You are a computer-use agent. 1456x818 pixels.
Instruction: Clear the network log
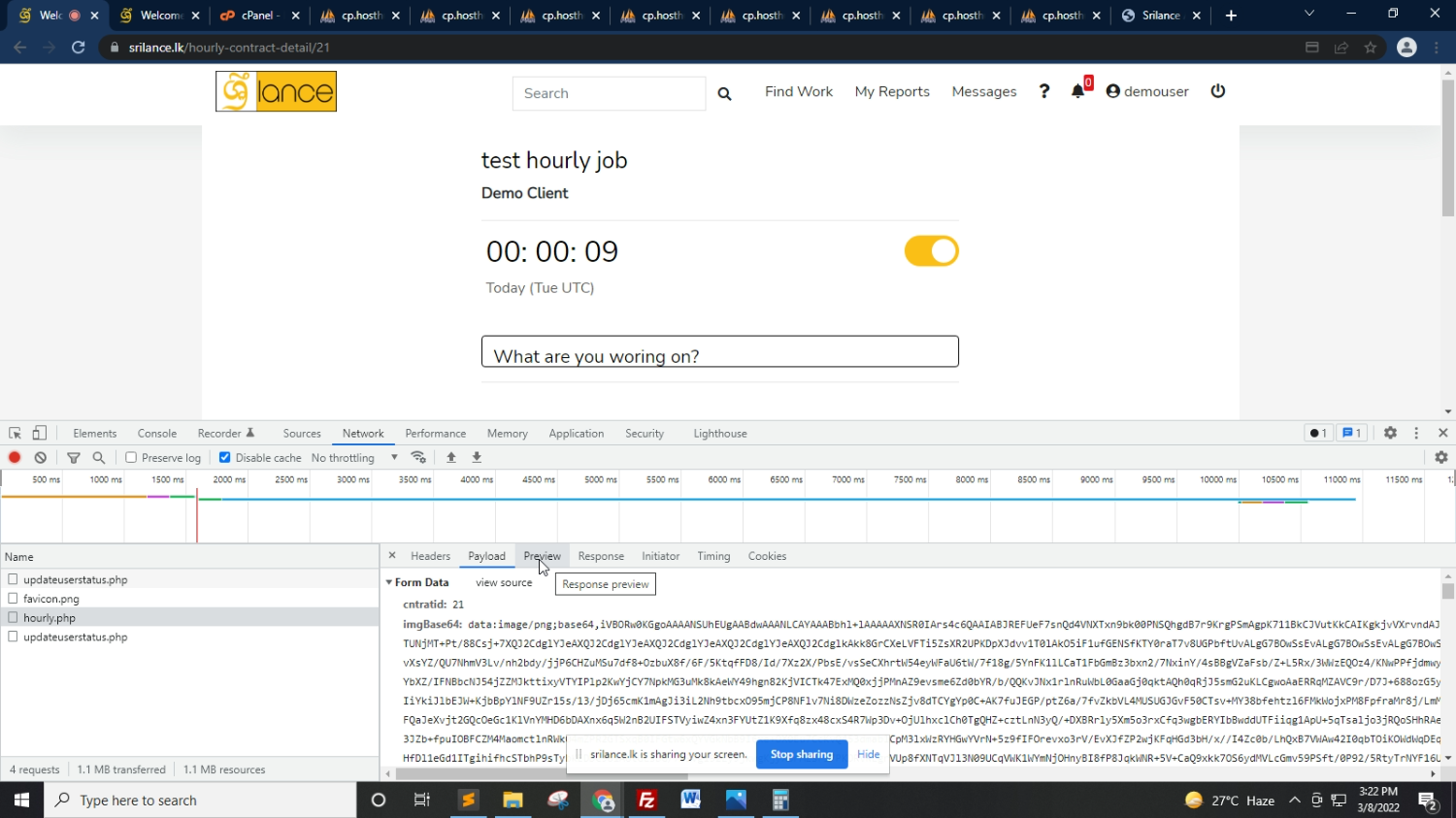(x=41, y=458)
